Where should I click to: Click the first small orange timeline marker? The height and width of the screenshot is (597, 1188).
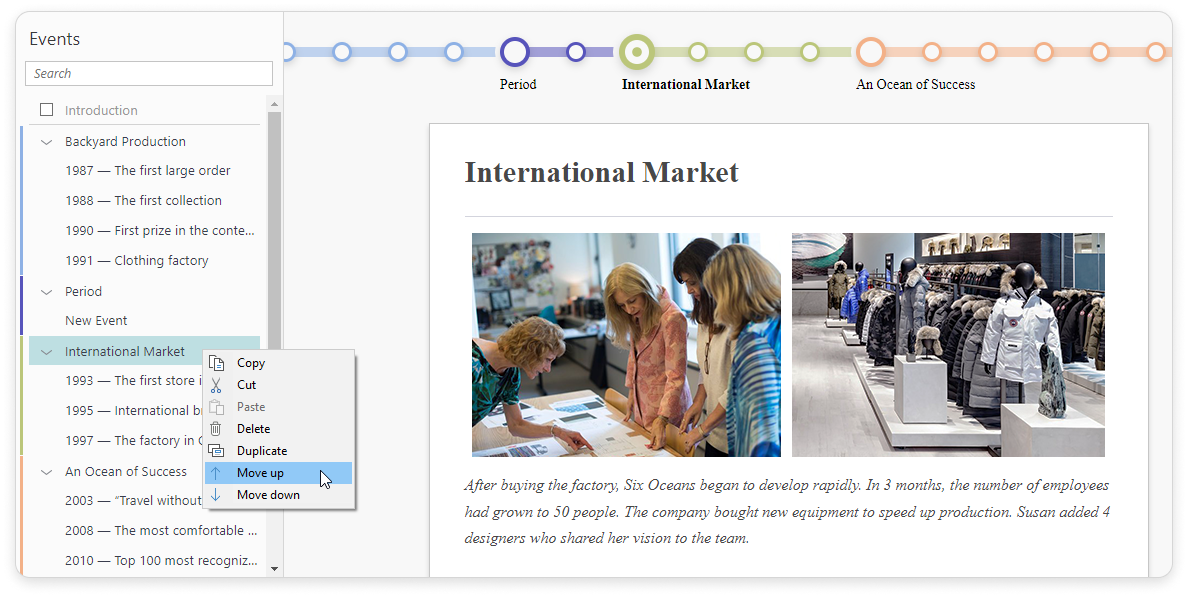[x=932, y=52]
